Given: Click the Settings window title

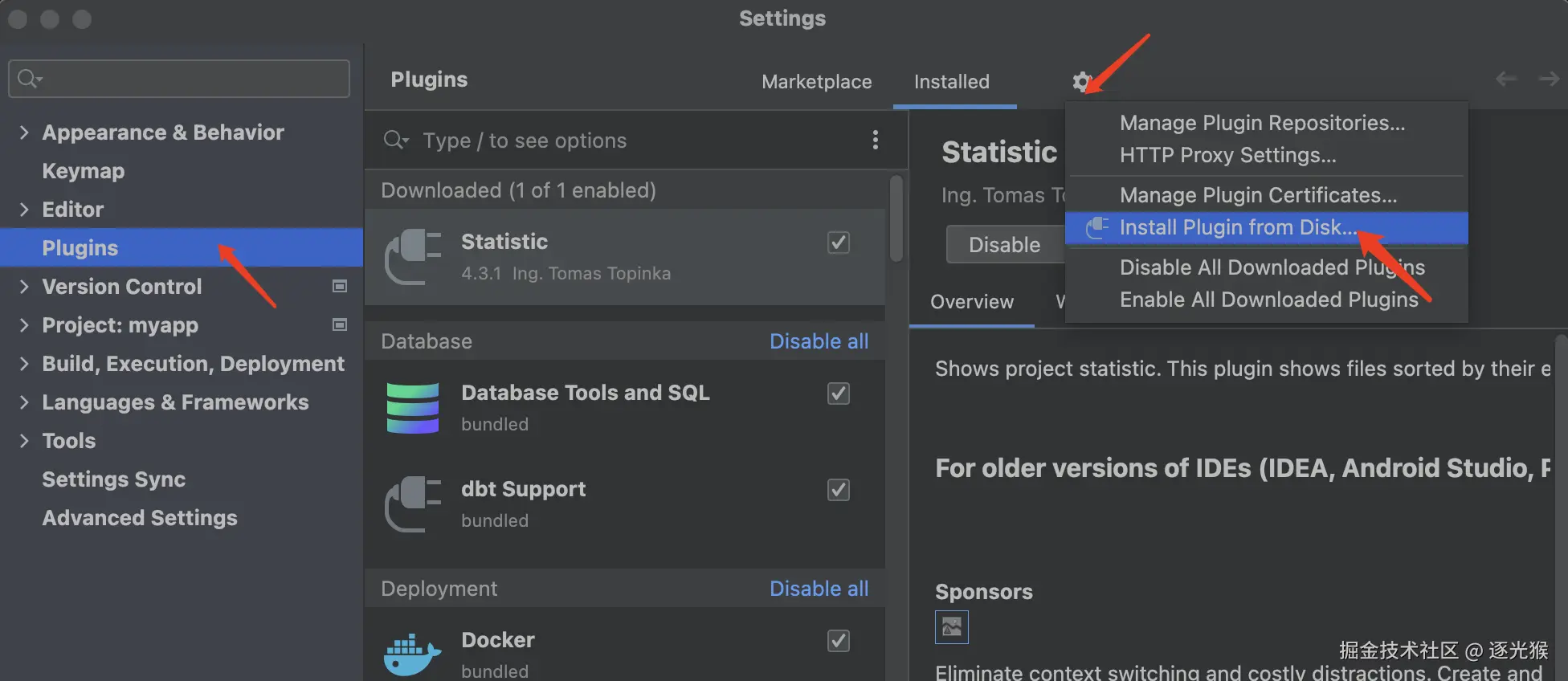Looking at the screenshot, I should pos(782,18).
